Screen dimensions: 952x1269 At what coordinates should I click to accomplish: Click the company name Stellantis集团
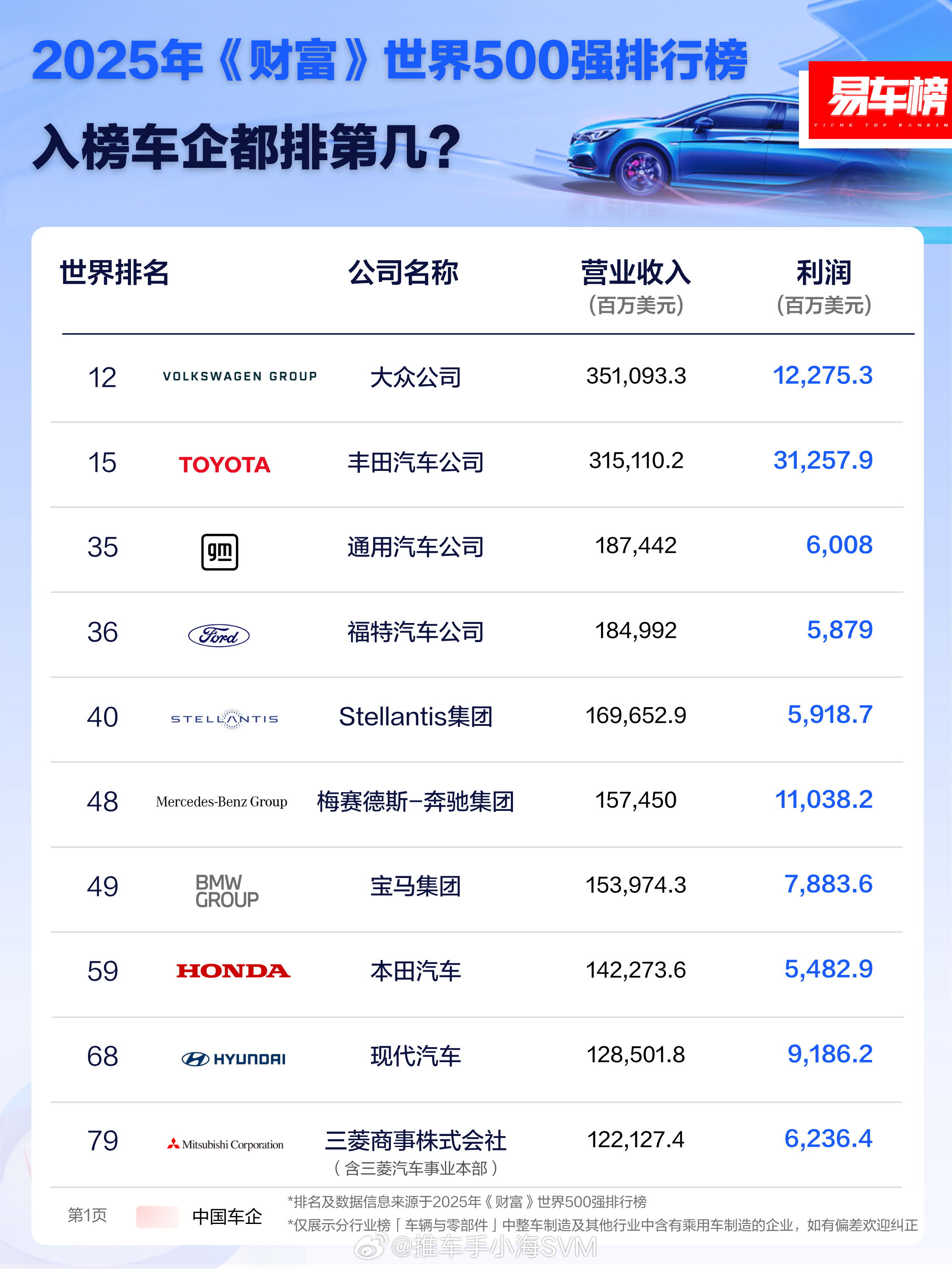(416, 717)
